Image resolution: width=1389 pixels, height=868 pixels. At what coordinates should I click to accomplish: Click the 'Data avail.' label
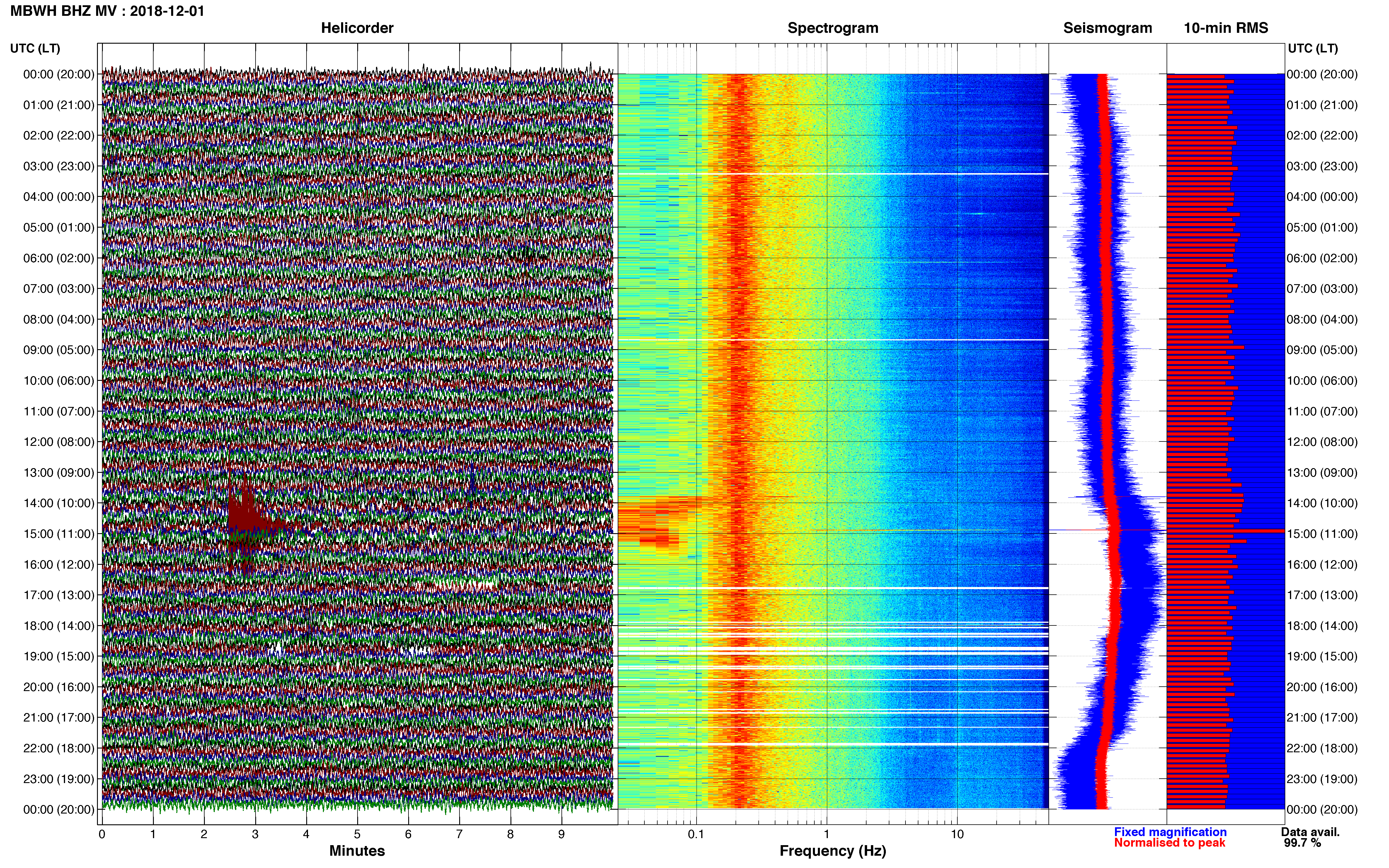[x=1310, y=832]
